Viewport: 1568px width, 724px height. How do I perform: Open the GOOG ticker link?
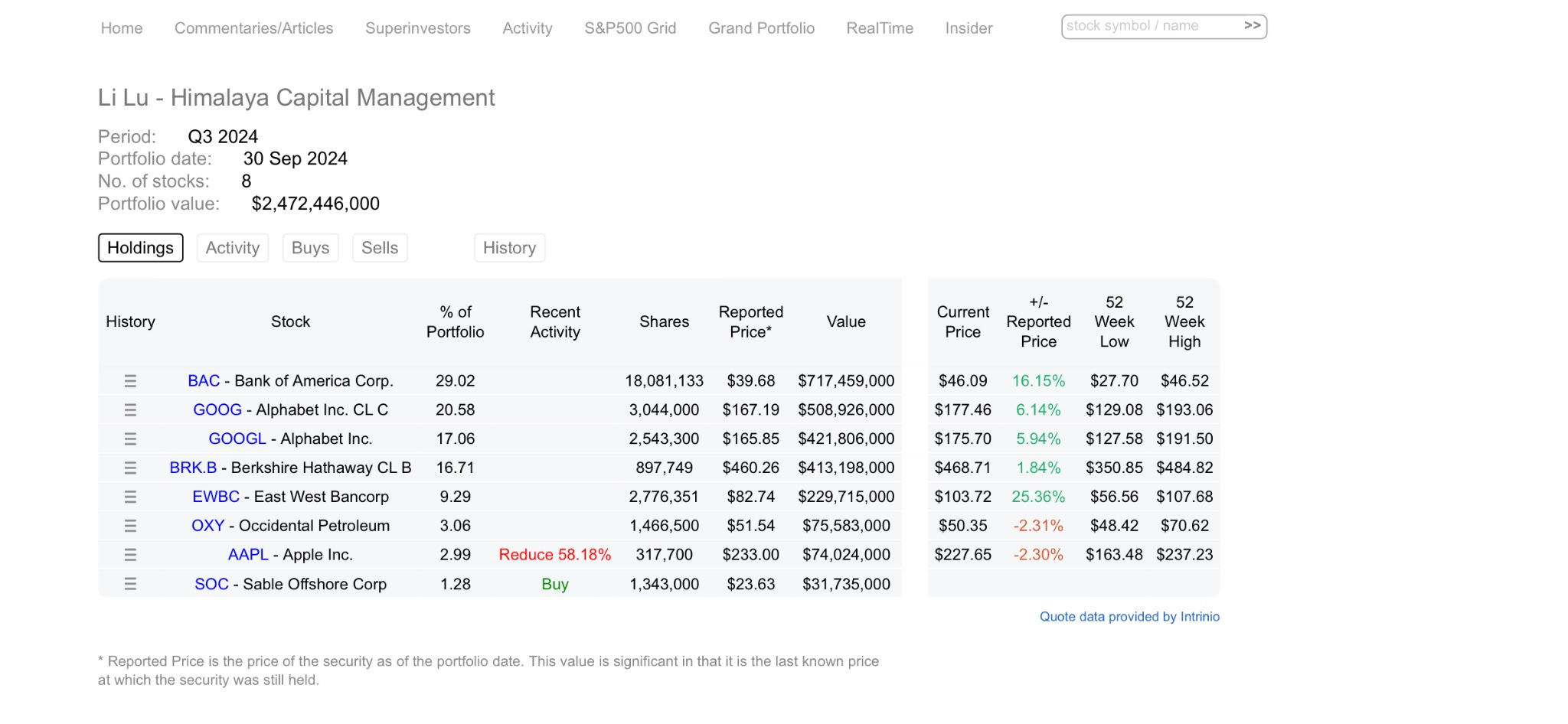point(217,410)
